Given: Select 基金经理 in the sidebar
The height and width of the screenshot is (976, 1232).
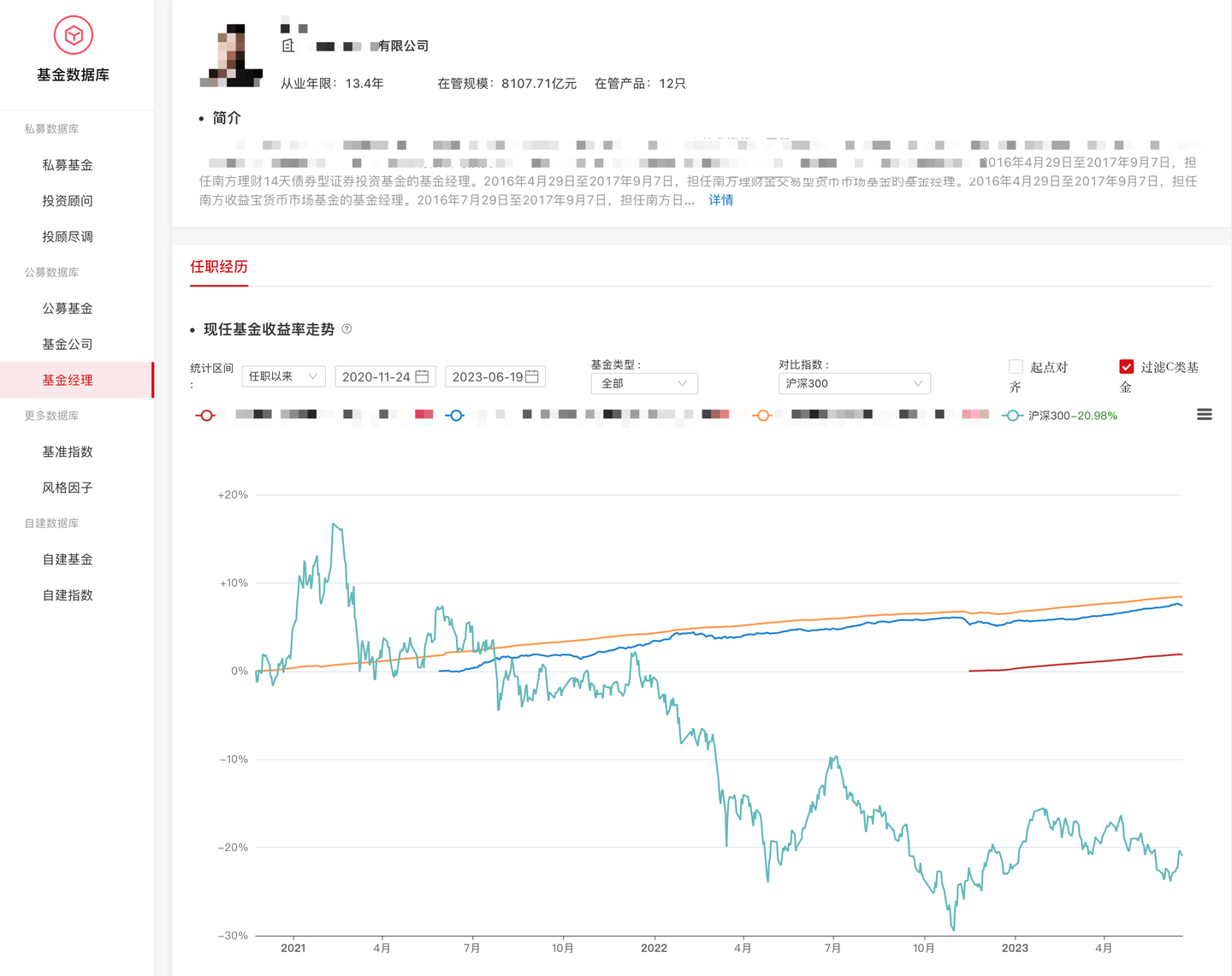Looking at the screenshot, I should (68, 380).
